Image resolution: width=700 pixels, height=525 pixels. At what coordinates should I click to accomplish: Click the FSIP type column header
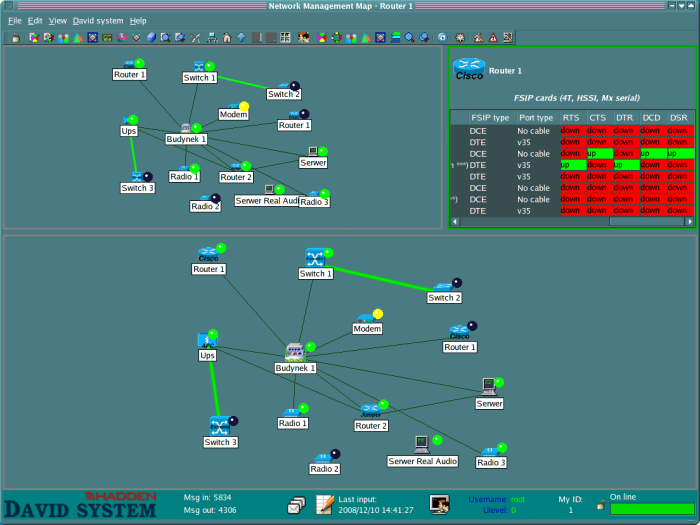(x=490, y=117)
